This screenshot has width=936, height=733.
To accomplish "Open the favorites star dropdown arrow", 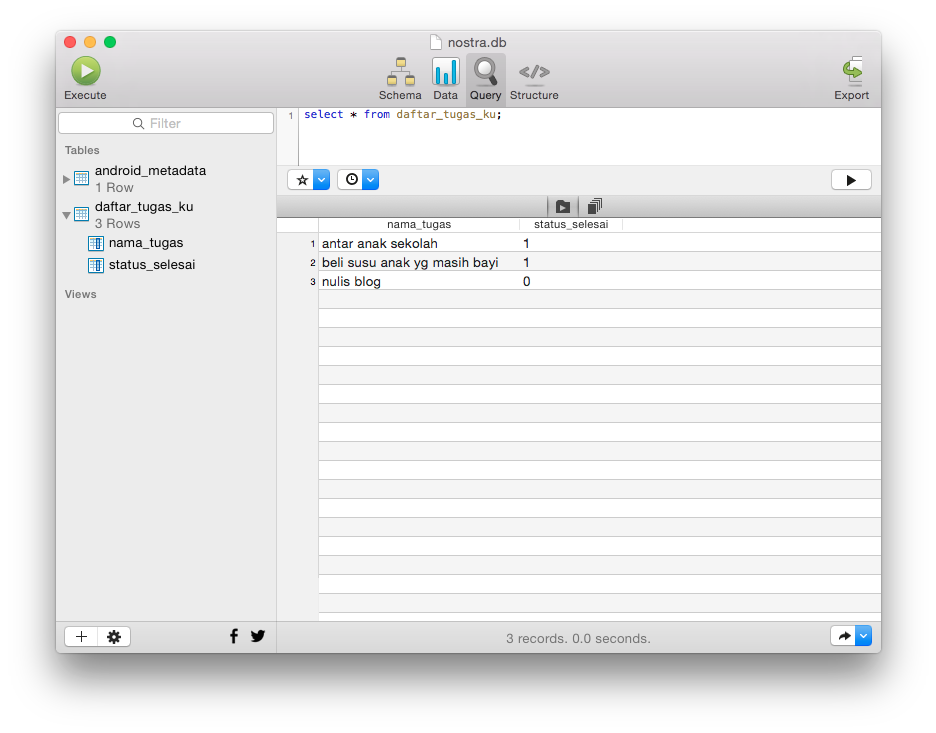I will click(x=322, y=180).
